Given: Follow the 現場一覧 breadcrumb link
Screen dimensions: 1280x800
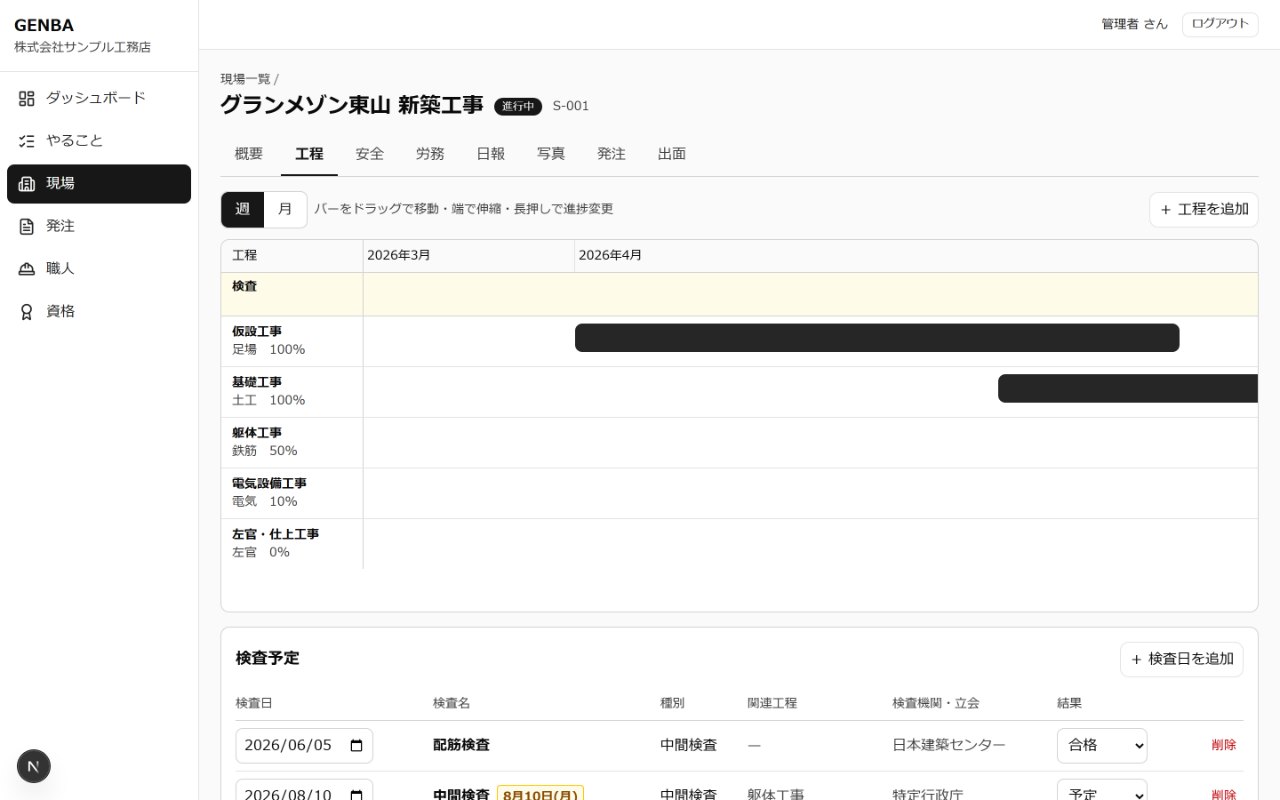Looking at the screenshot, I should tap(246, 79).
